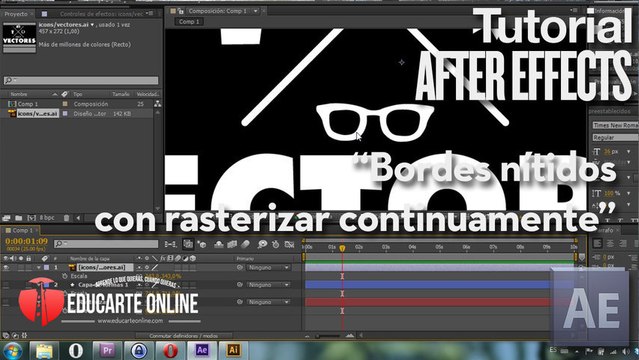Sort project items by Tipo column
The width and height of the screenshot is (639, 360).
78,94
